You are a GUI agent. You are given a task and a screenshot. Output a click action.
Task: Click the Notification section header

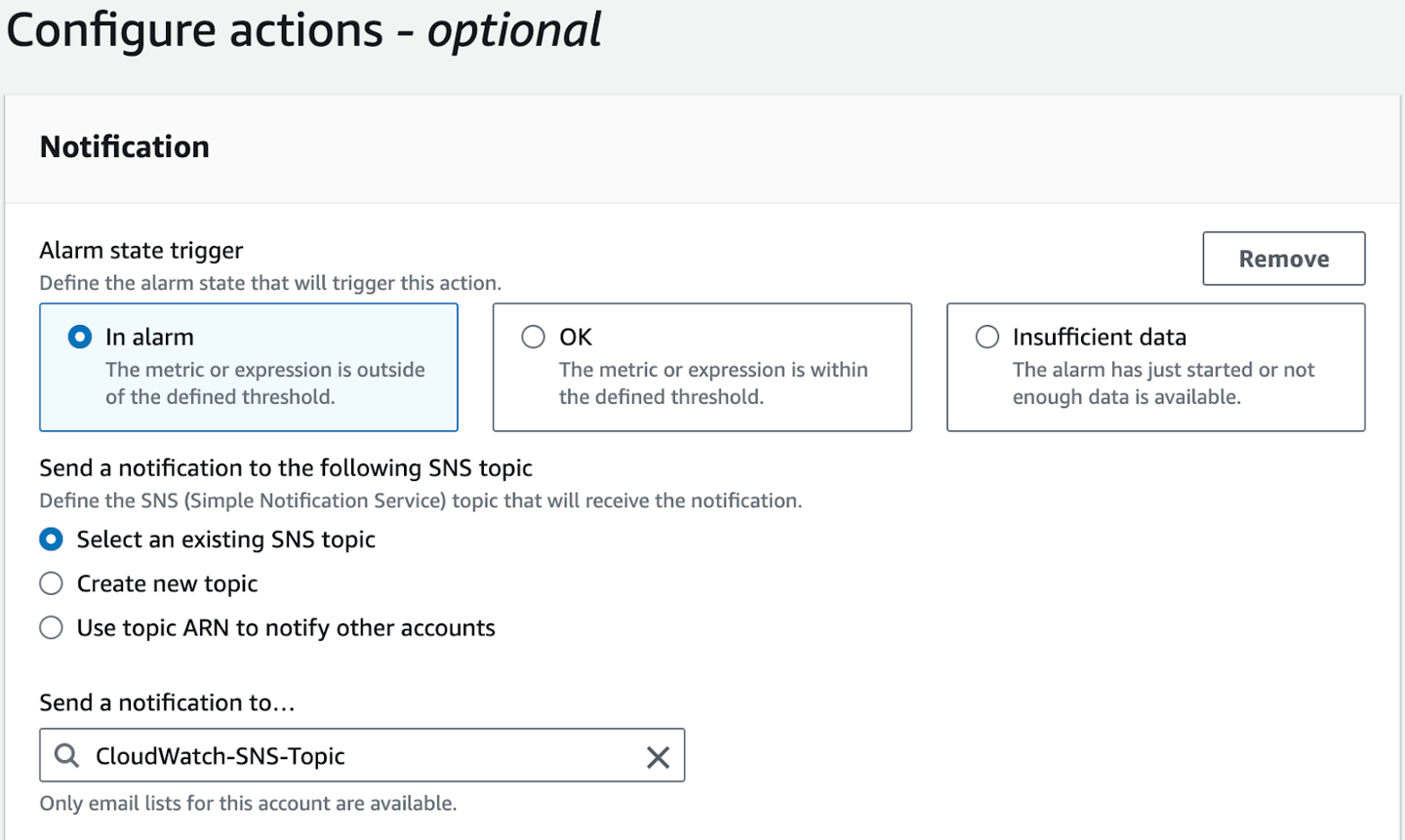tap(124, 146)
